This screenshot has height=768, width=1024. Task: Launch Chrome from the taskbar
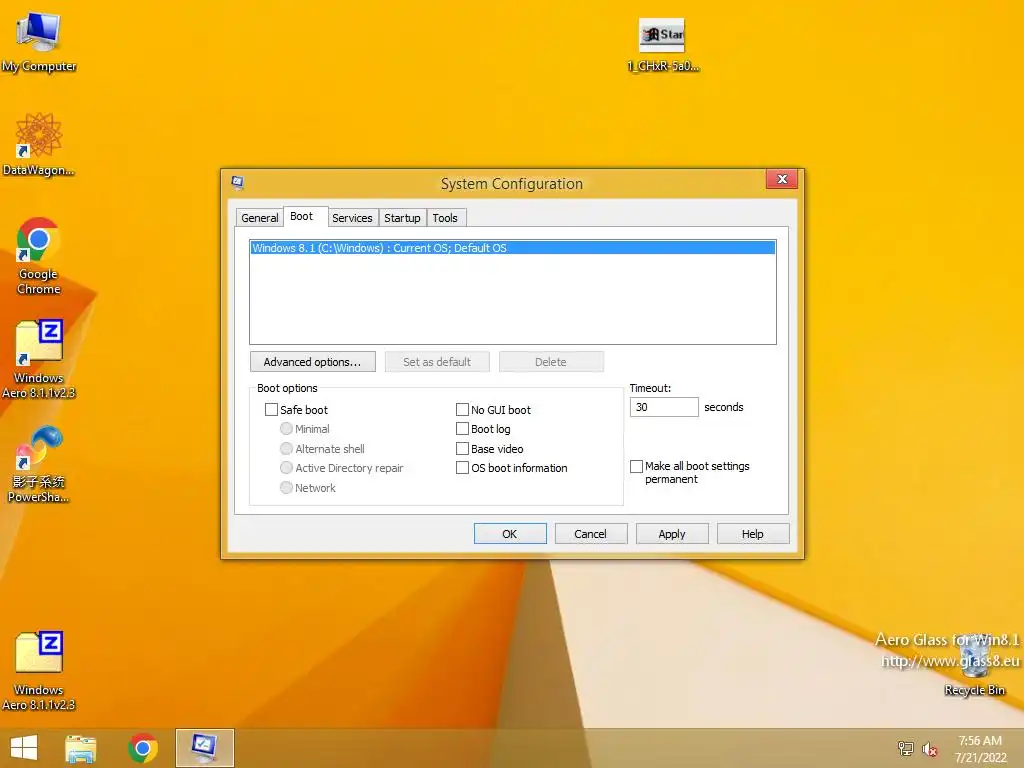pyautogui.click(x=142, y=748)
